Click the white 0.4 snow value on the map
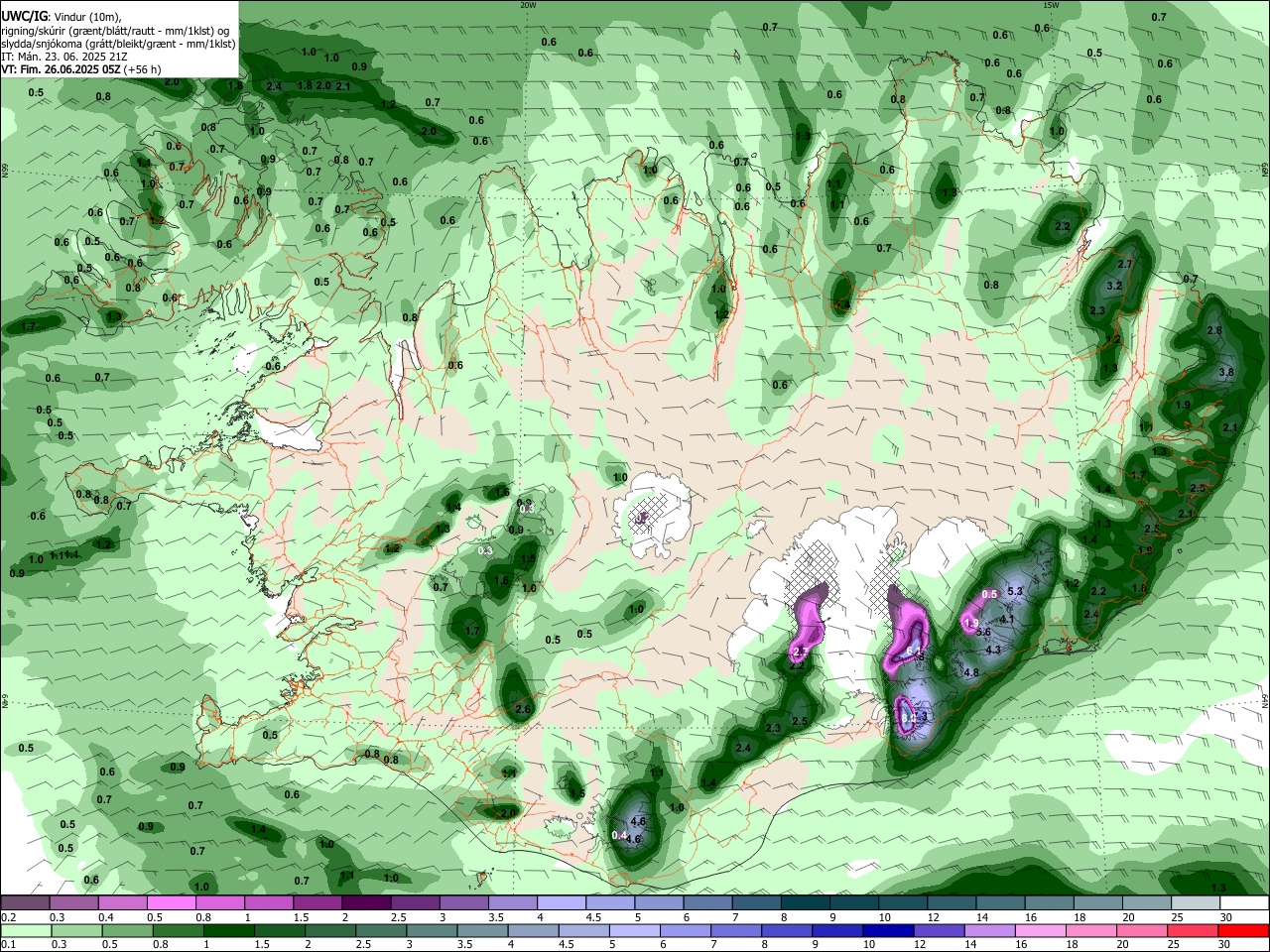Image resolution: width=1270 pixels, height=952 pixels. pos(619,836)
